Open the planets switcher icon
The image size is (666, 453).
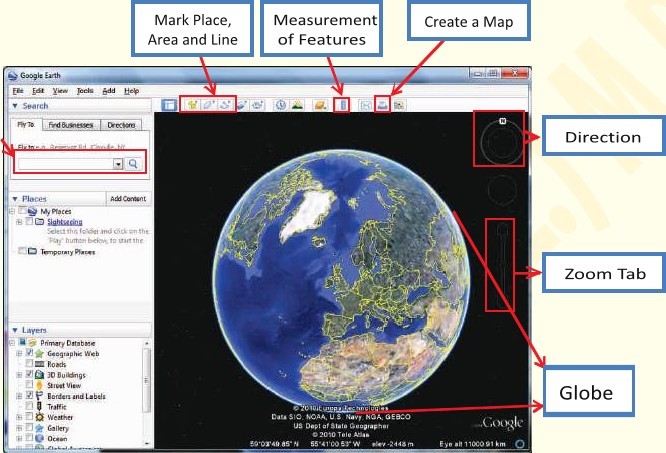(320, 104)
